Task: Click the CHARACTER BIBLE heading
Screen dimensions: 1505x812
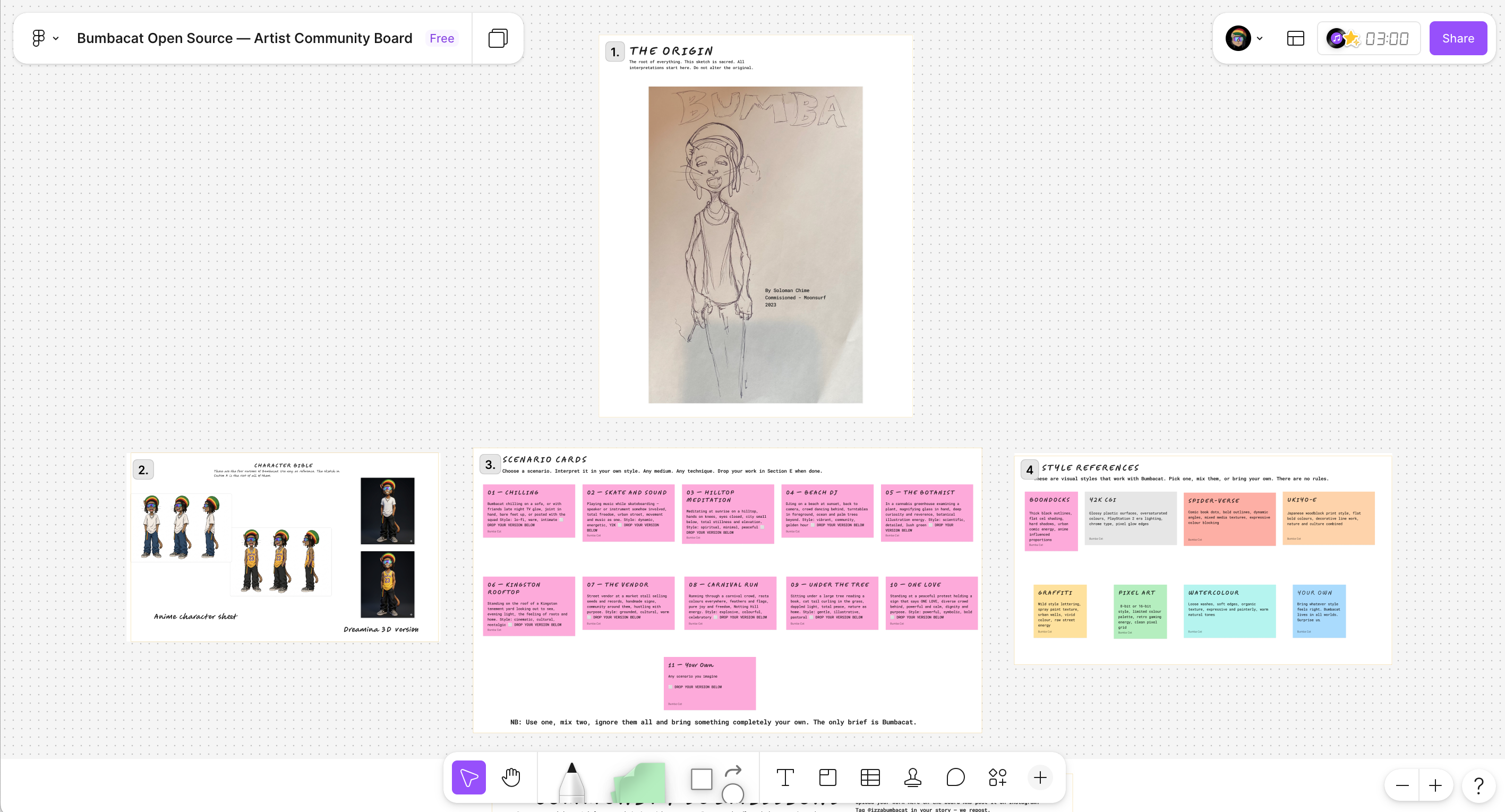Action: pyautogui.click(x=284, y=466)
